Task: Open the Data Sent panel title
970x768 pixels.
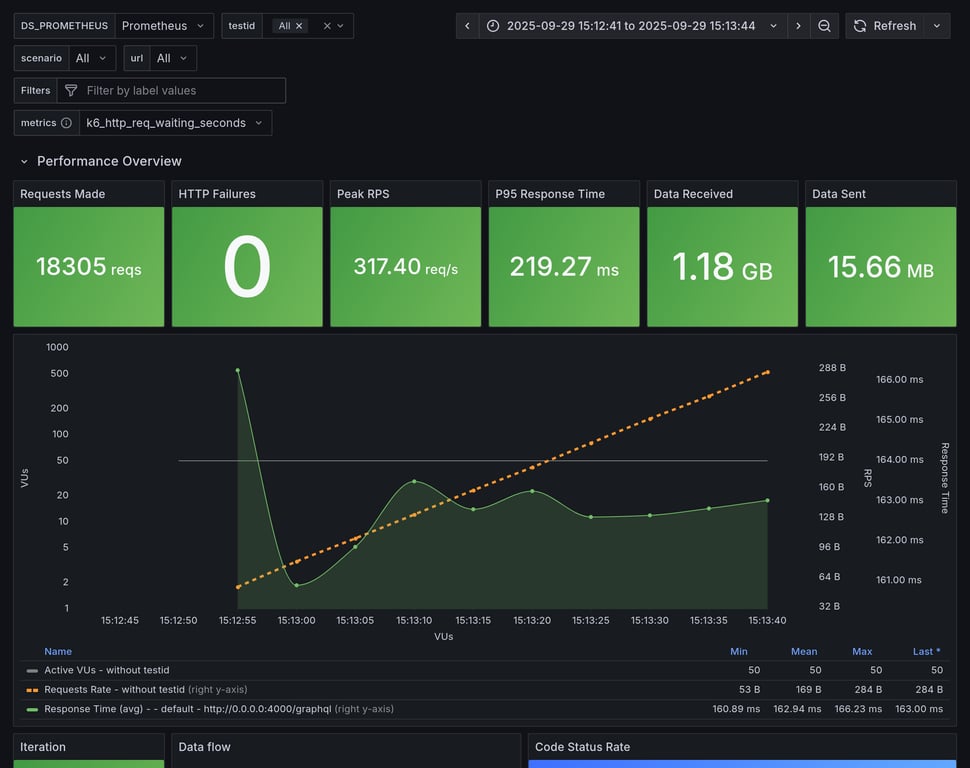Action: point(839,194)
